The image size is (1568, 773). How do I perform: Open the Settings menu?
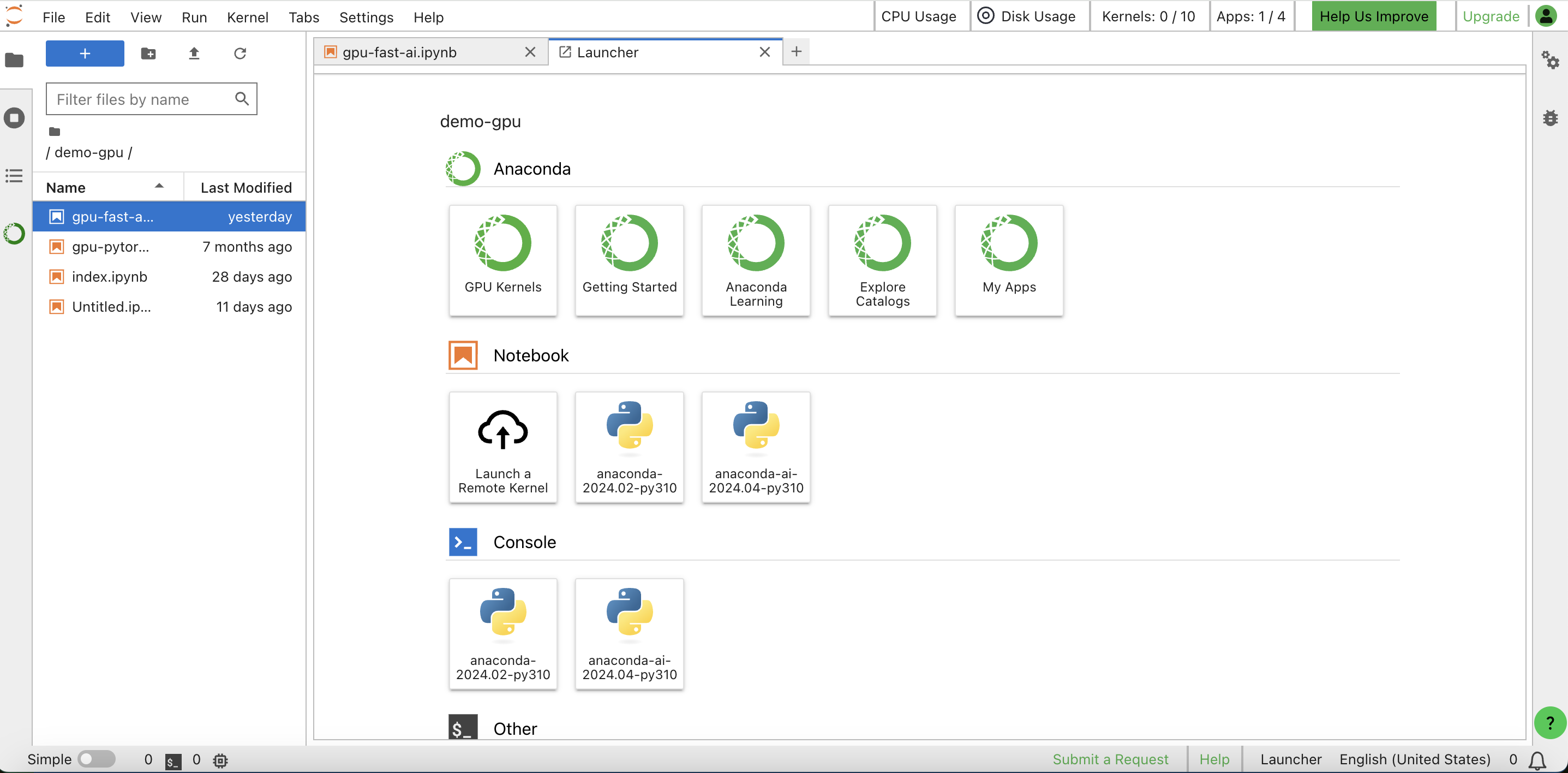pyautogui.click(x=367, y=17)
